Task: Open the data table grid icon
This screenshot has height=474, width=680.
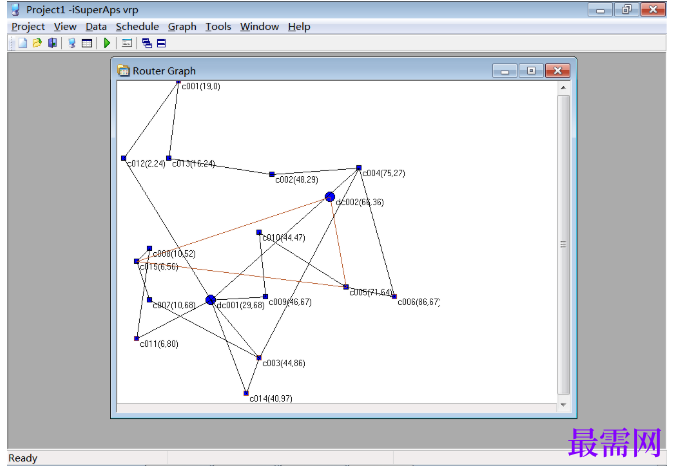Action: [x=87, y=43]
